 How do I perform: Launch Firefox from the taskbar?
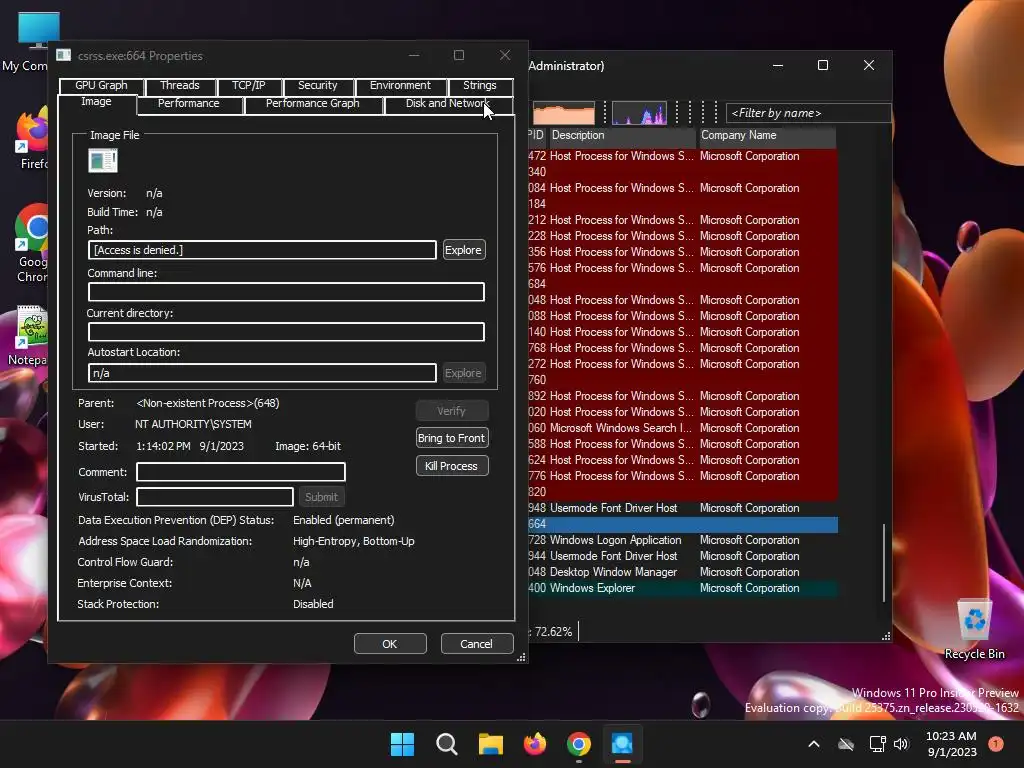535,744
